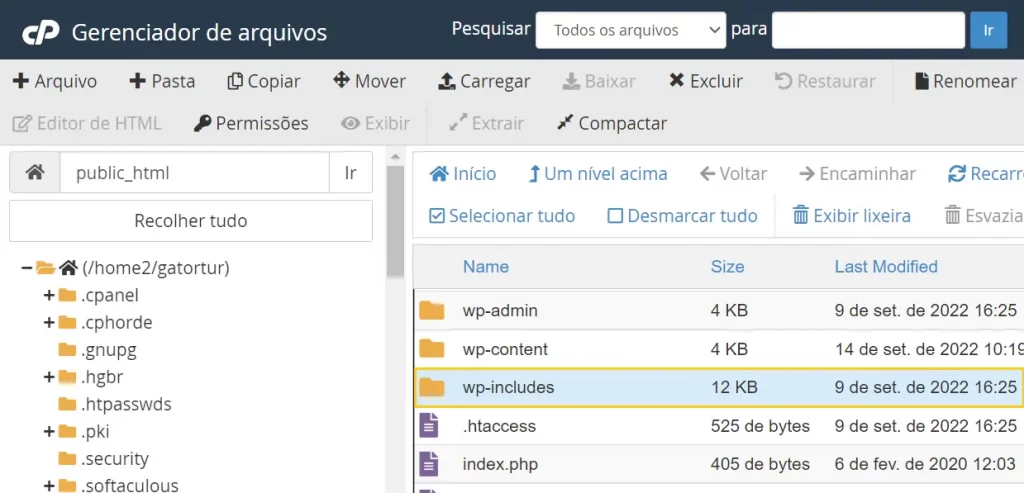Screen dimensions: 1024x493
Task: Click the Mover toolbar button
Action: pyautogui.click(x=369, y=81)
